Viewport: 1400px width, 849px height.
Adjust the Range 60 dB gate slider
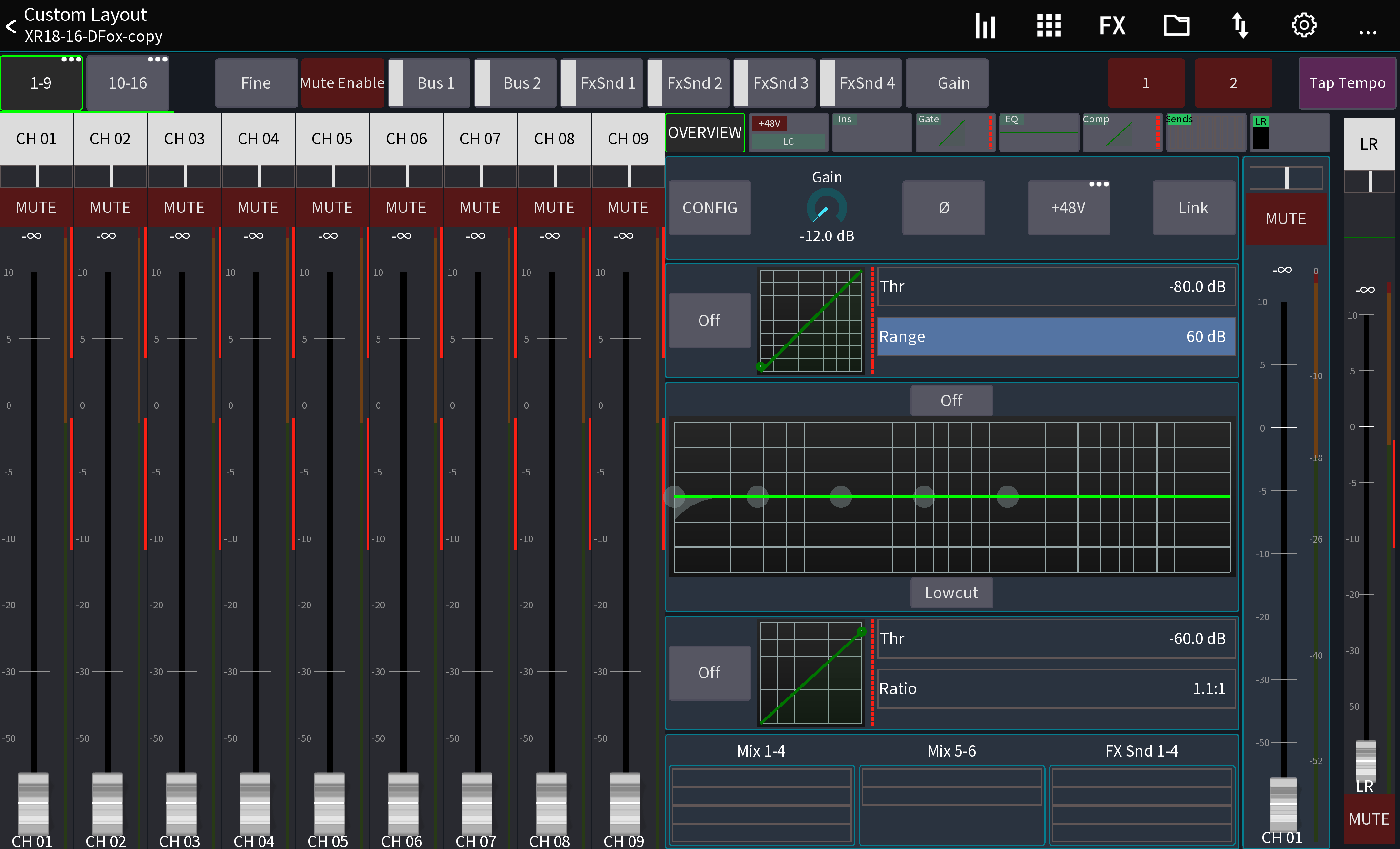1055,336
